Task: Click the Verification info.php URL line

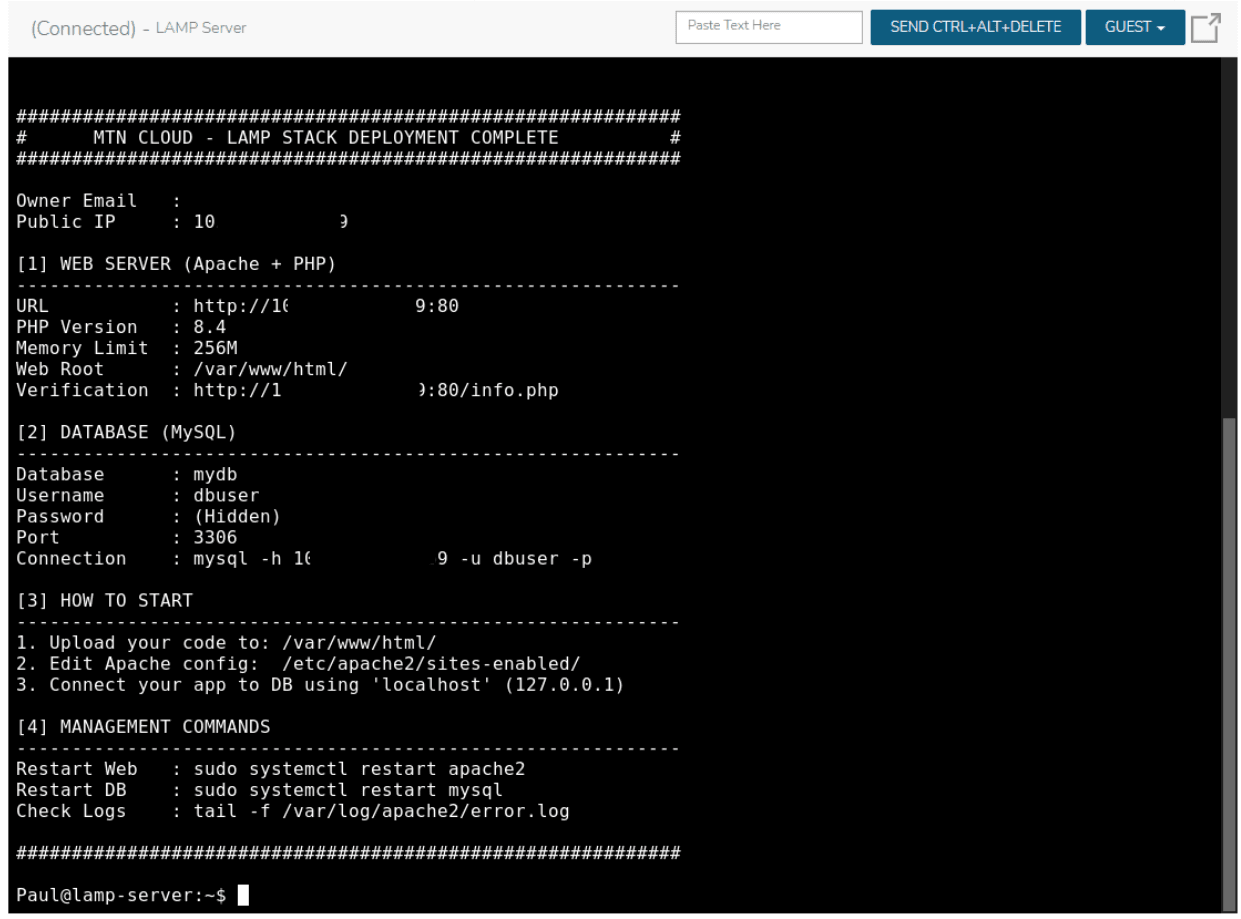Action: click(287, 390)
